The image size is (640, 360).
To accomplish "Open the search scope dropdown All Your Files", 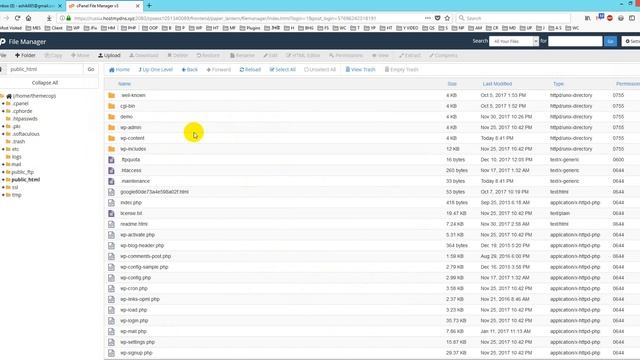I will [x=513, y=41].
